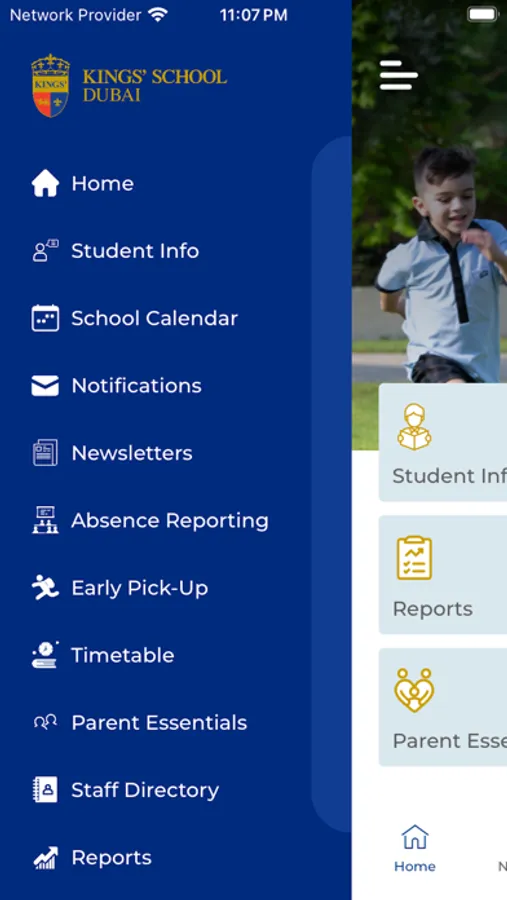Viewport: 507px width, 900px height.
Task: Tap the Absence Reporting icon
Action: pos(45,520)
